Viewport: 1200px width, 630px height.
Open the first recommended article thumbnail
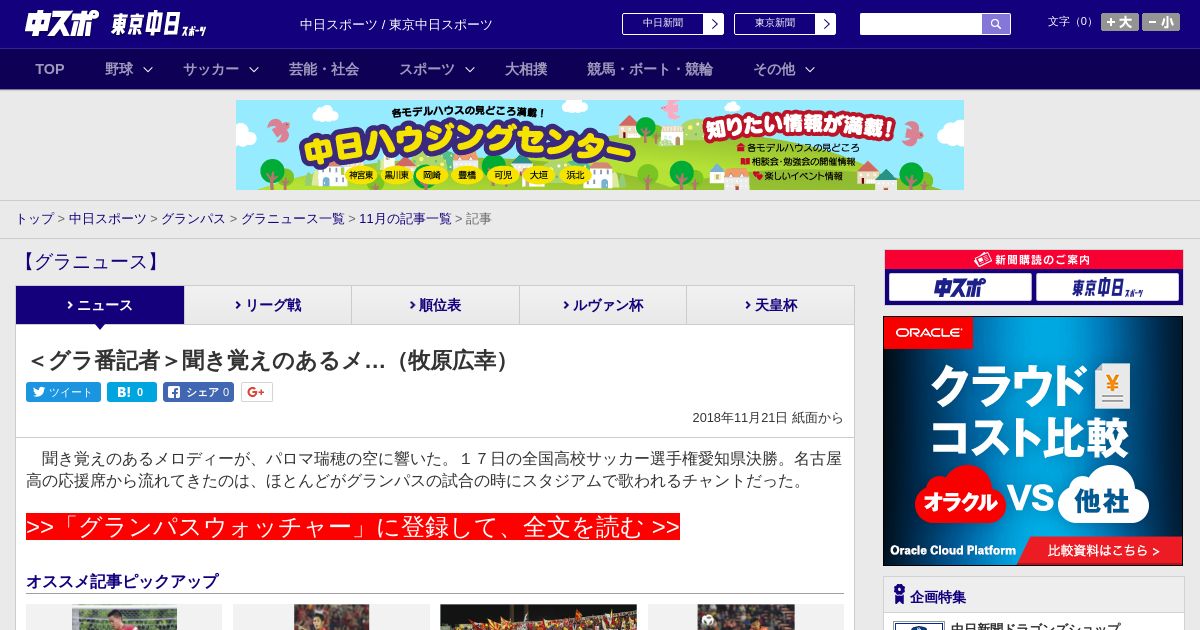(x=124, y=617)
